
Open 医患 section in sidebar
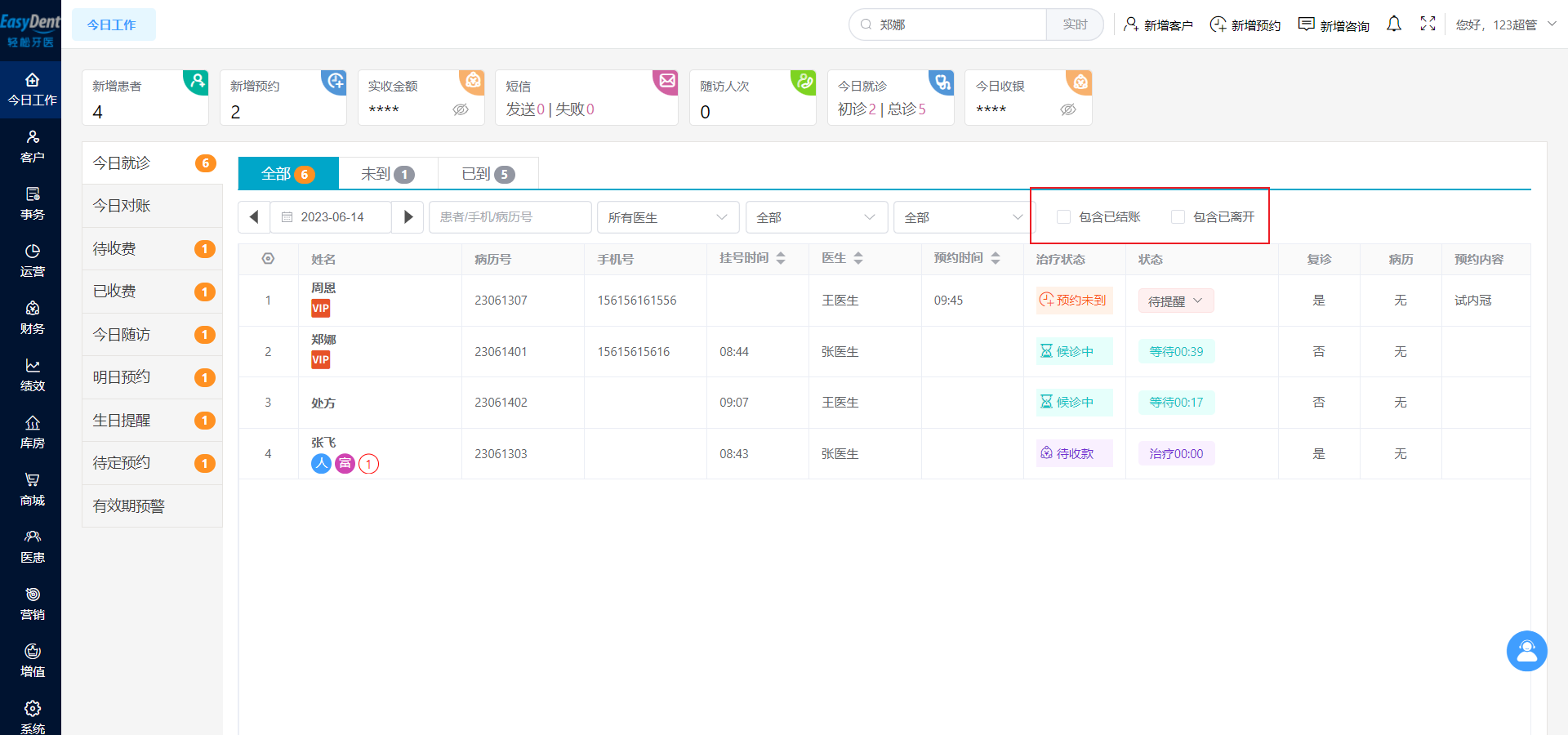tap(32, 547)
